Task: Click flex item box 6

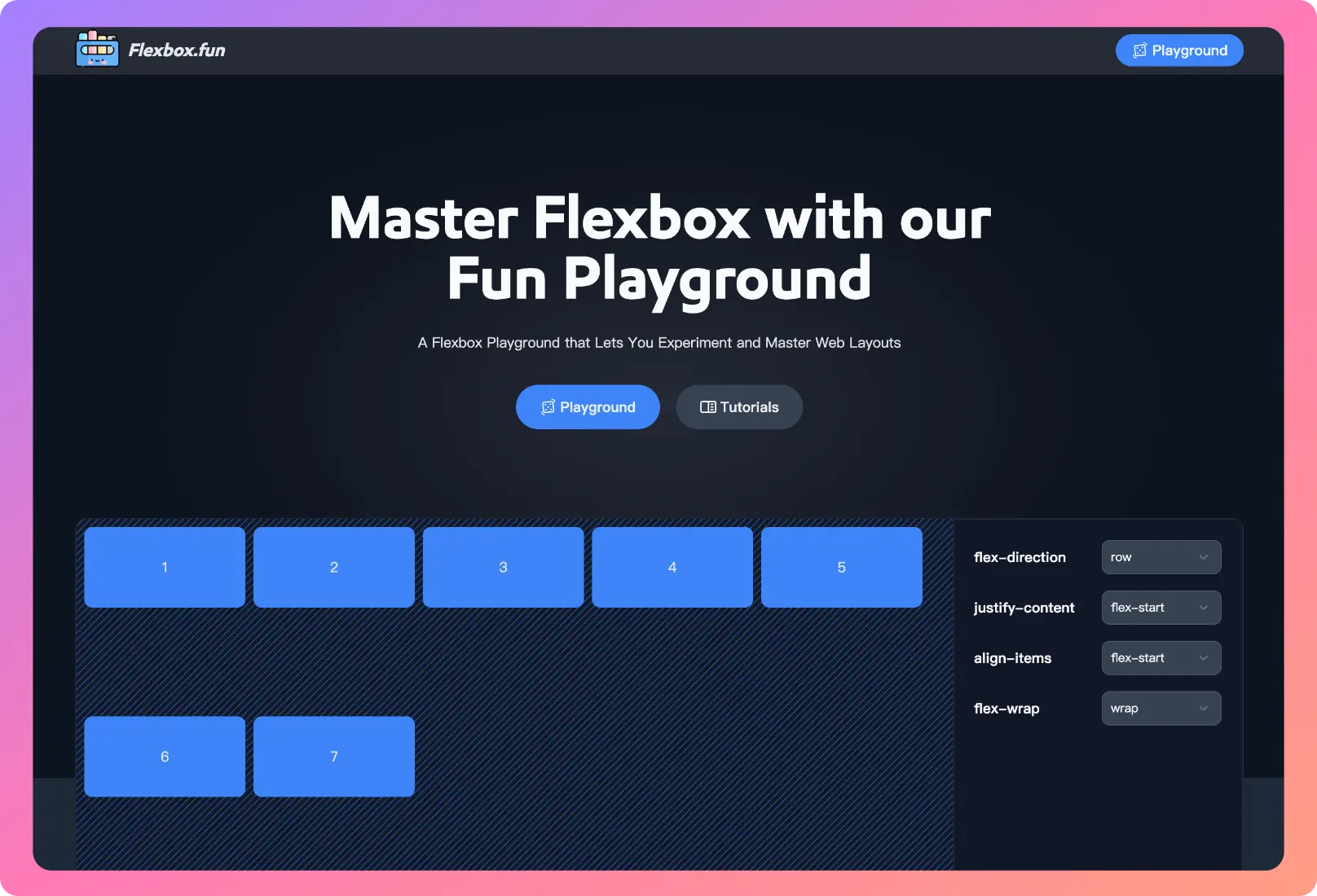Action: [165, 757]
